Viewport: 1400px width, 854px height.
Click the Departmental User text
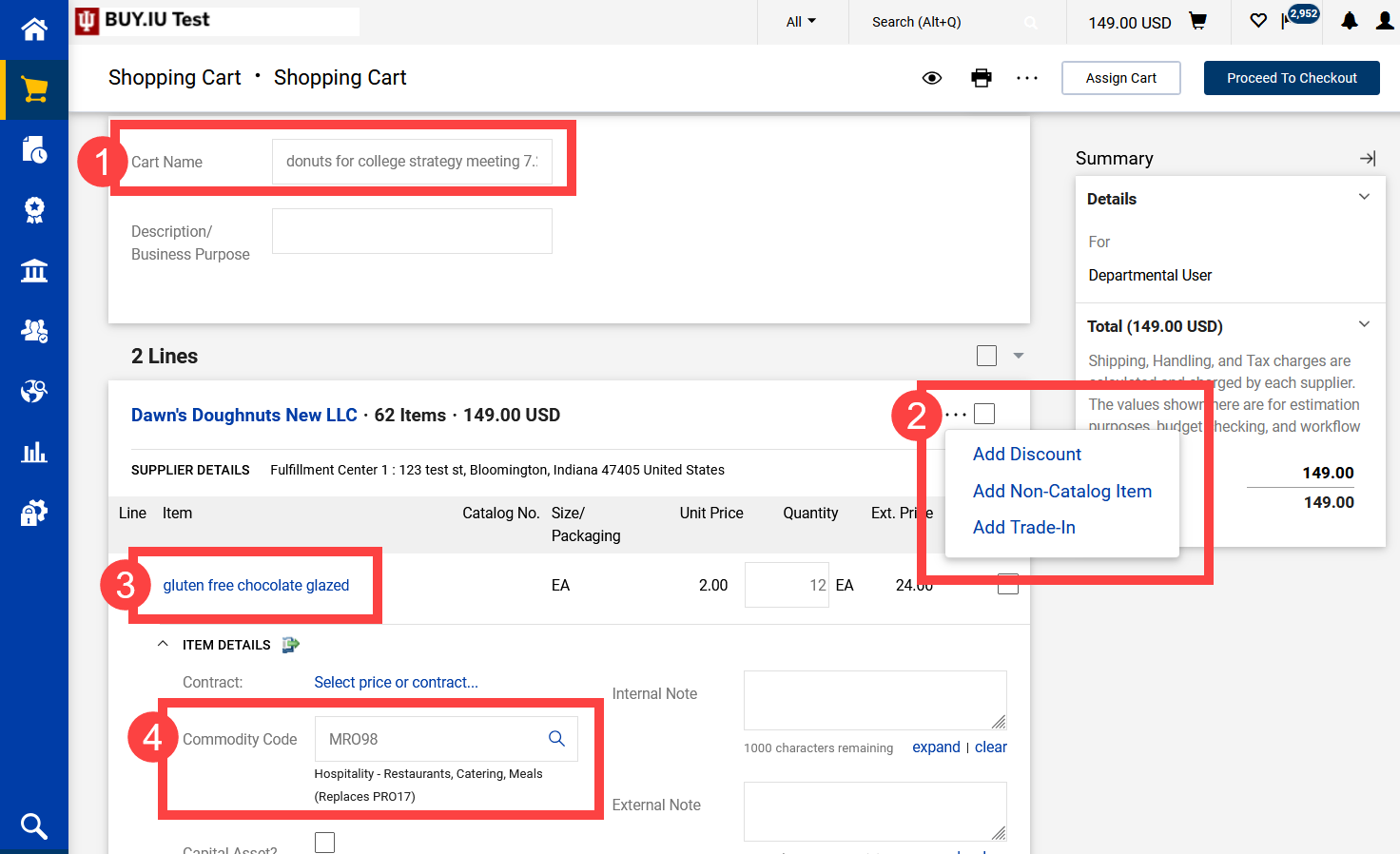point(1150,276)
